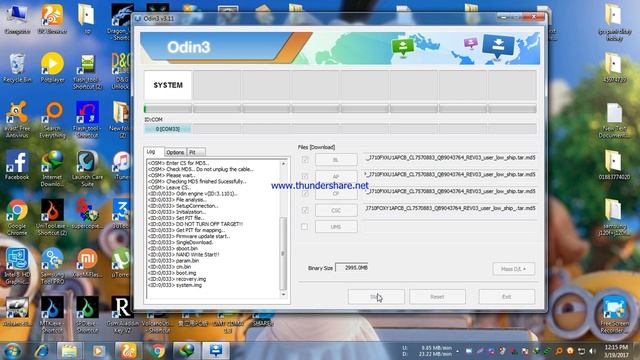The width and height of the screenshot is (640, 360).
Task: Open the Windows Start menu orb
Action: click(12, 351)
